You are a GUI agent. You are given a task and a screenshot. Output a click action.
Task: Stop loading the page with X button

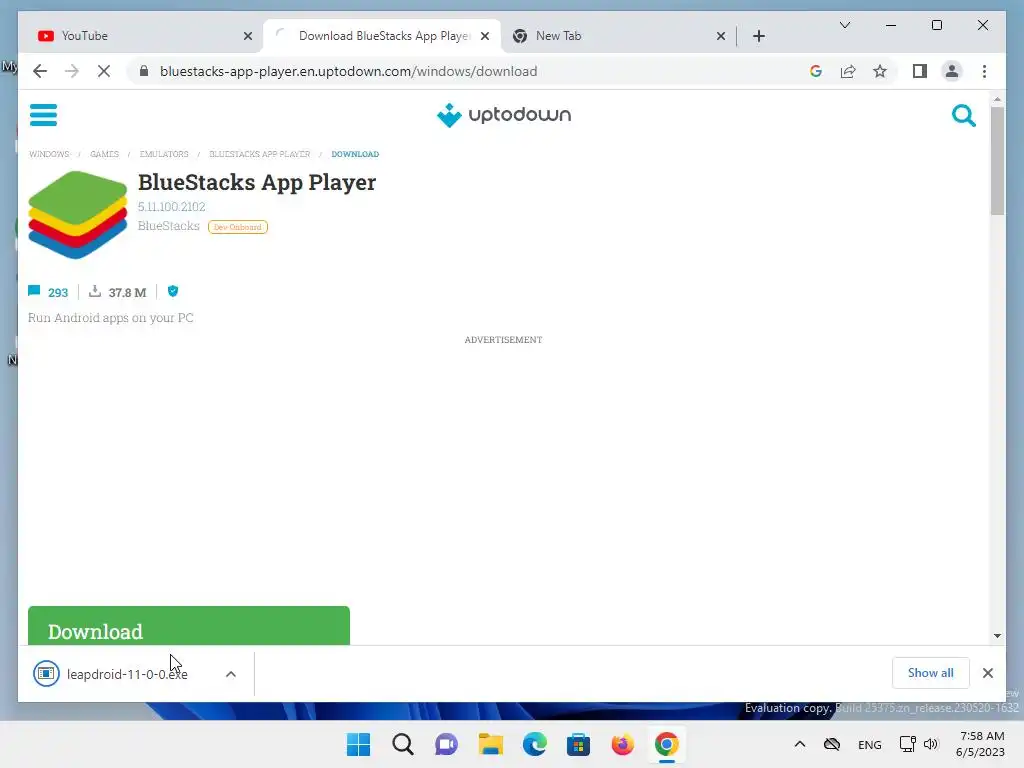coord(104,71)
